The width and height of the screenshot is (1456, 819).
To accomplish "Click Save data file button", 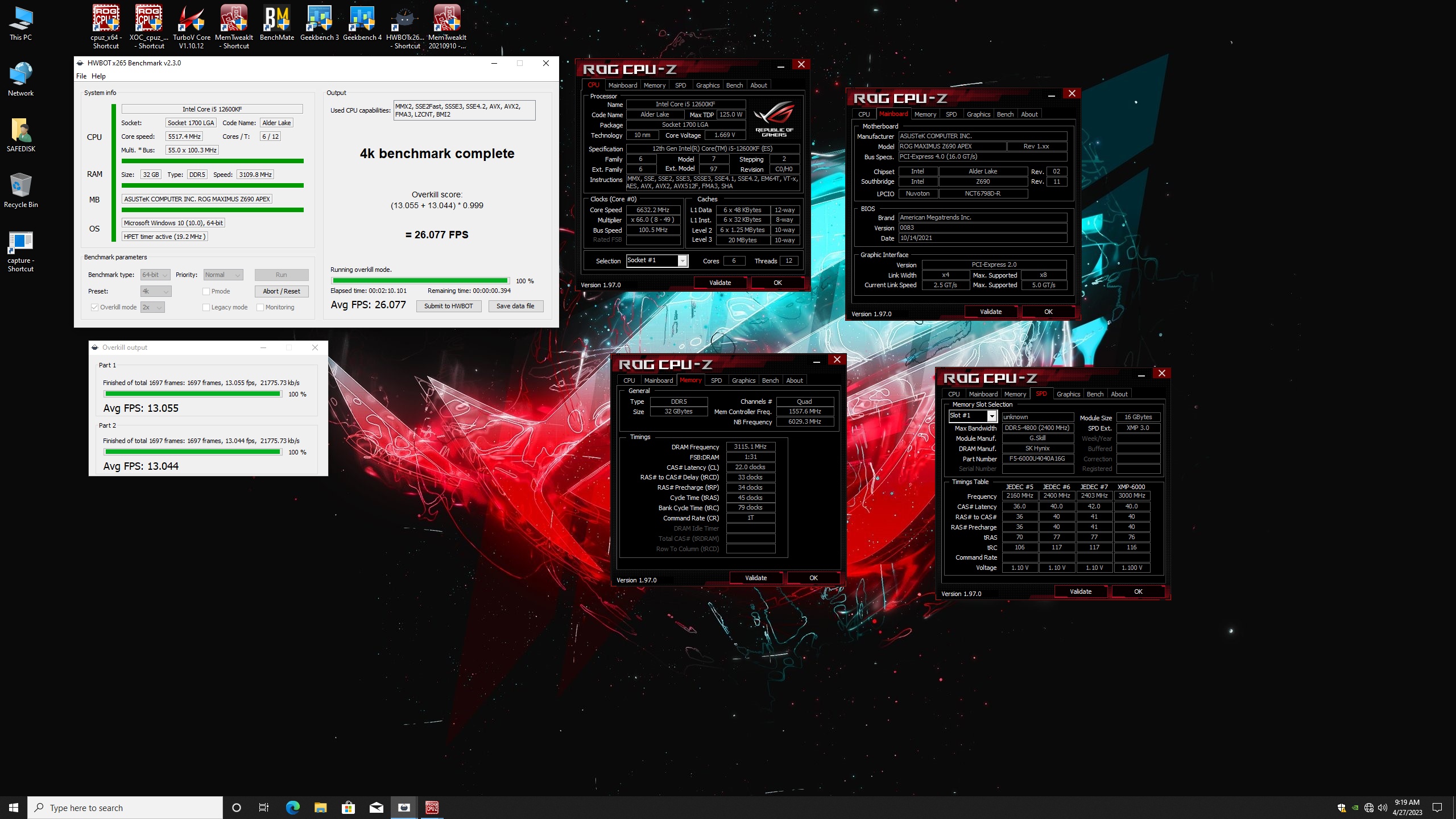I will click(x=515, y=306).
